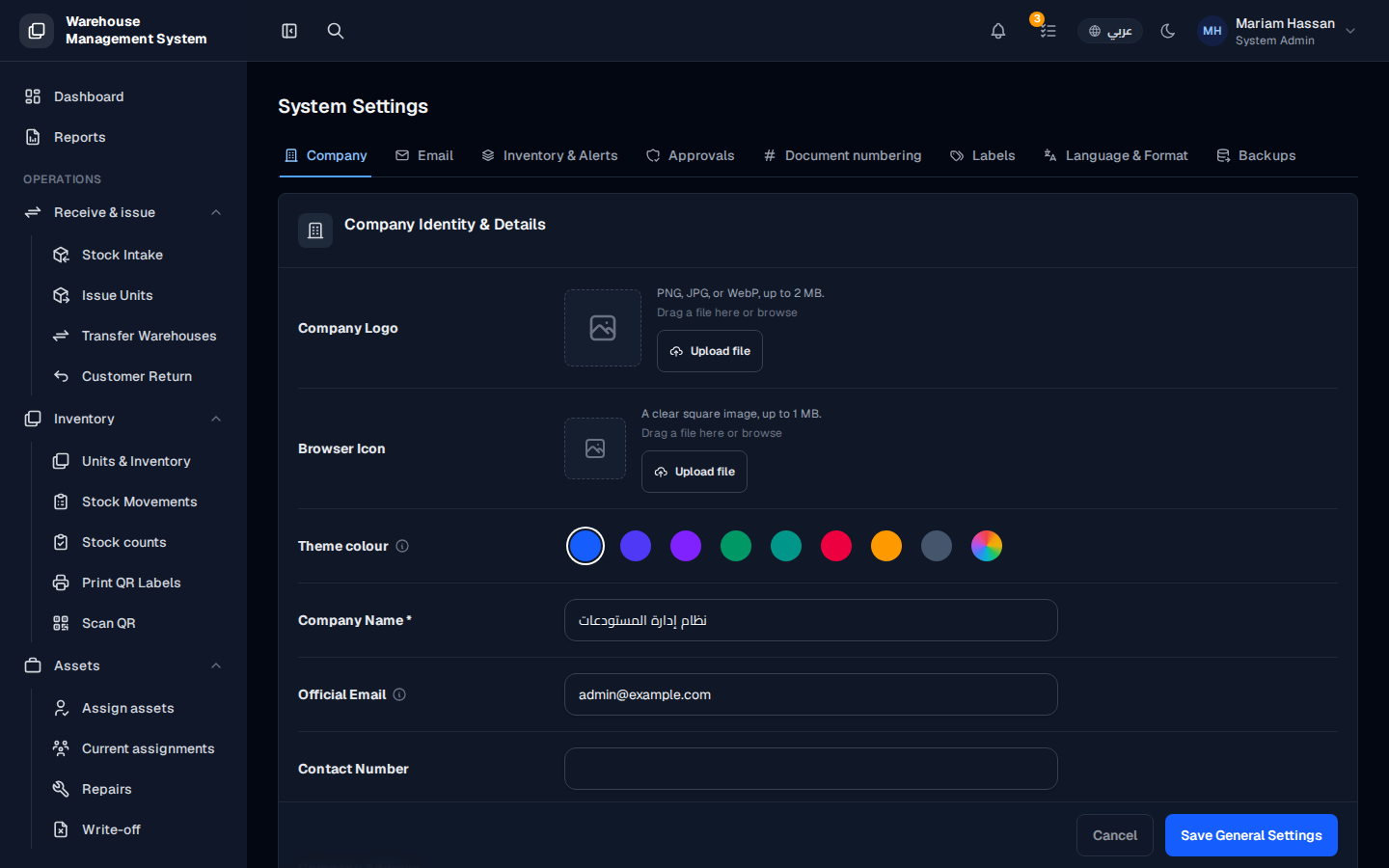Screen dimensions: 1389x868
Task: Collapse the sidebar using the panel icon
Action: tap(289, 31)
